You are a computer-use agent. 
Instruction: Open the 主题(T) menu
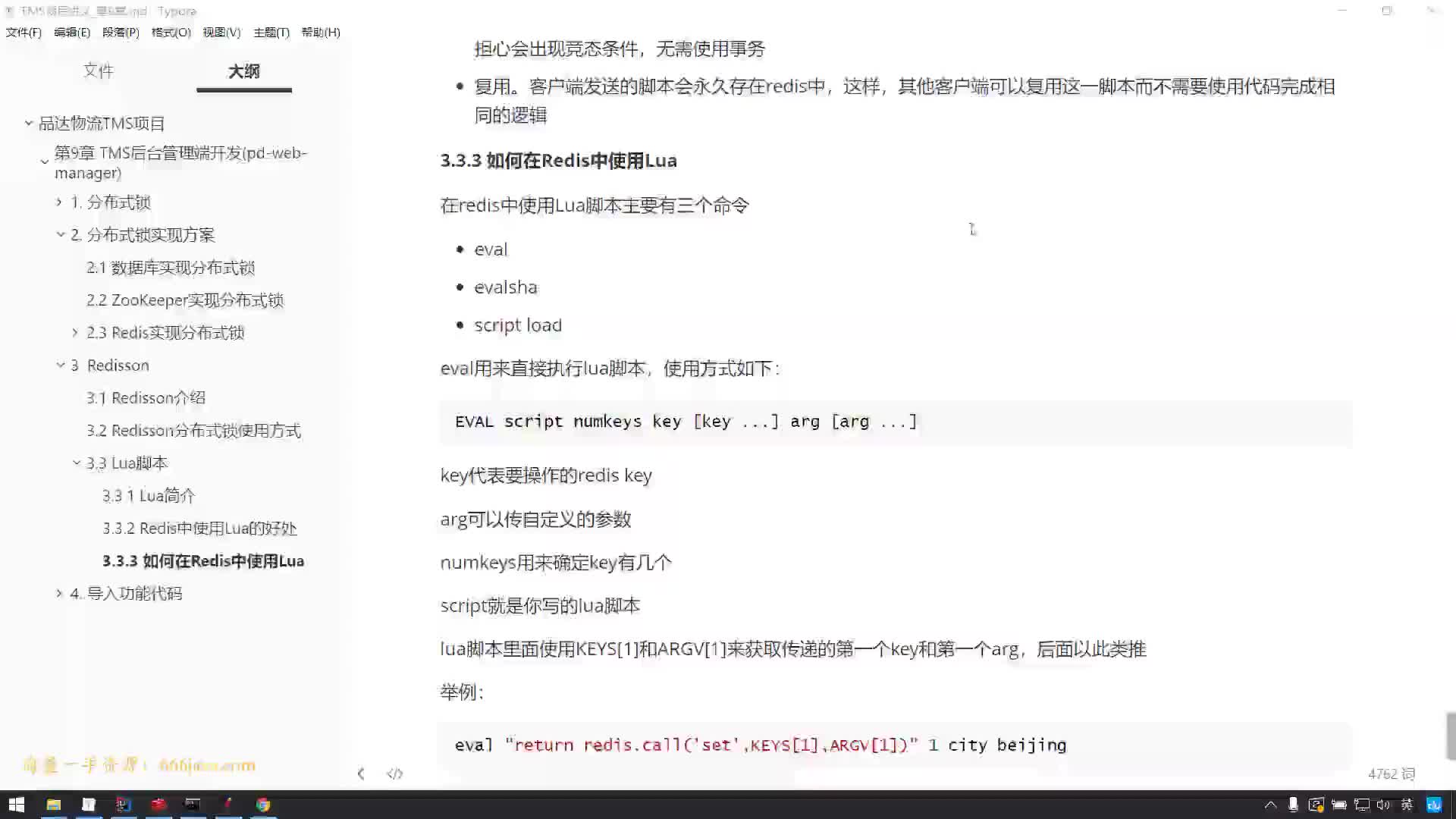[271, 33]
